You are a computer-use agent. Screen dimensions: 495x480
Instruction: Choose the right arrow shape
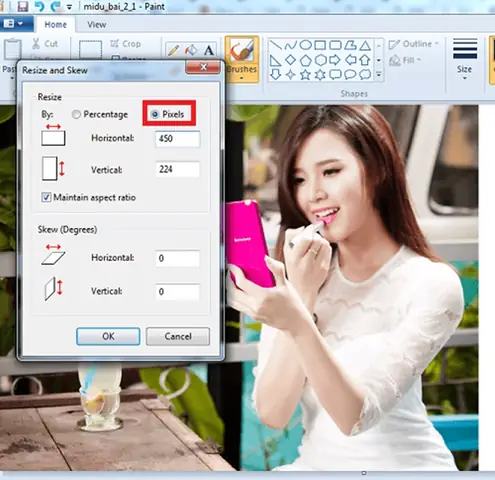click(335, 60)
